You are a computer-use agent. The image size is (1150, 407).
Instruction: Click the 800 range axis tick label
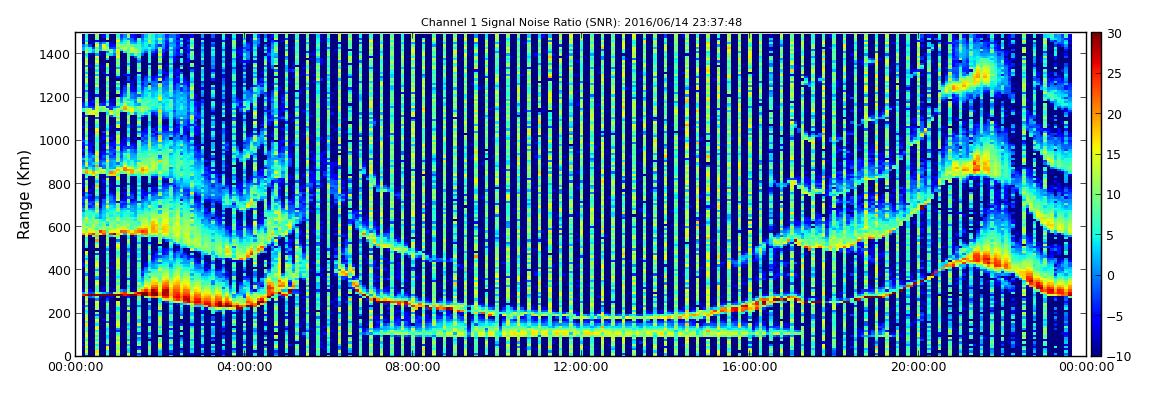59,184
